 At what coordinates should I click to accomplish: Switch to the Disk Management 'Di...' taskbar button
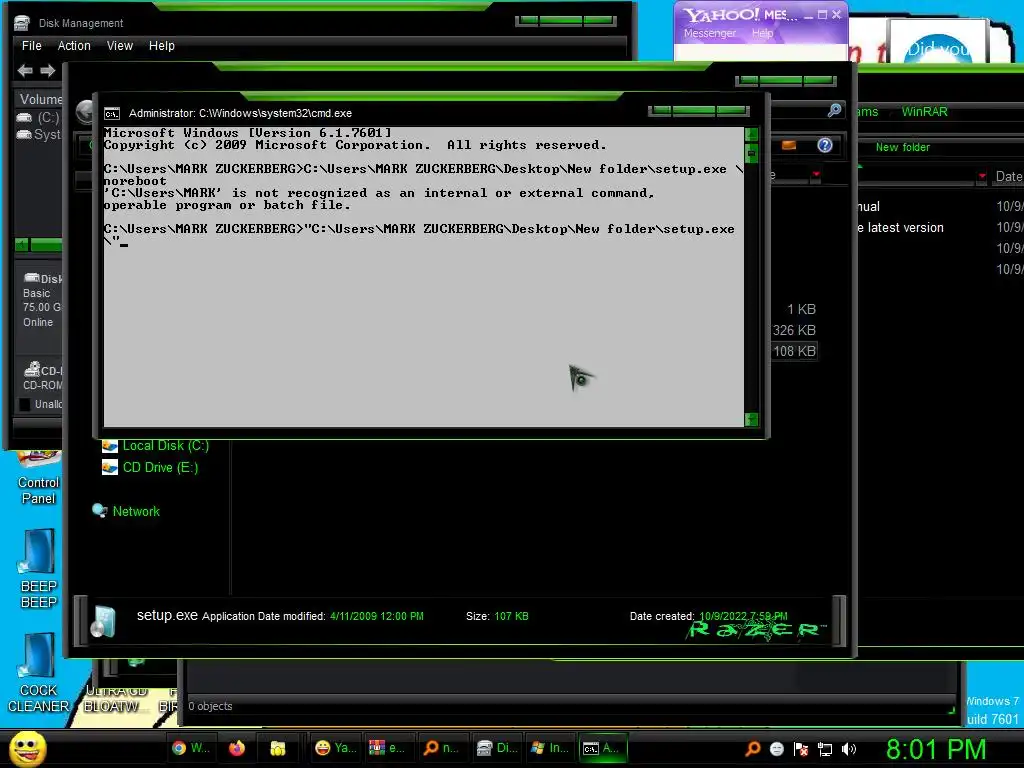coord(496,748)
